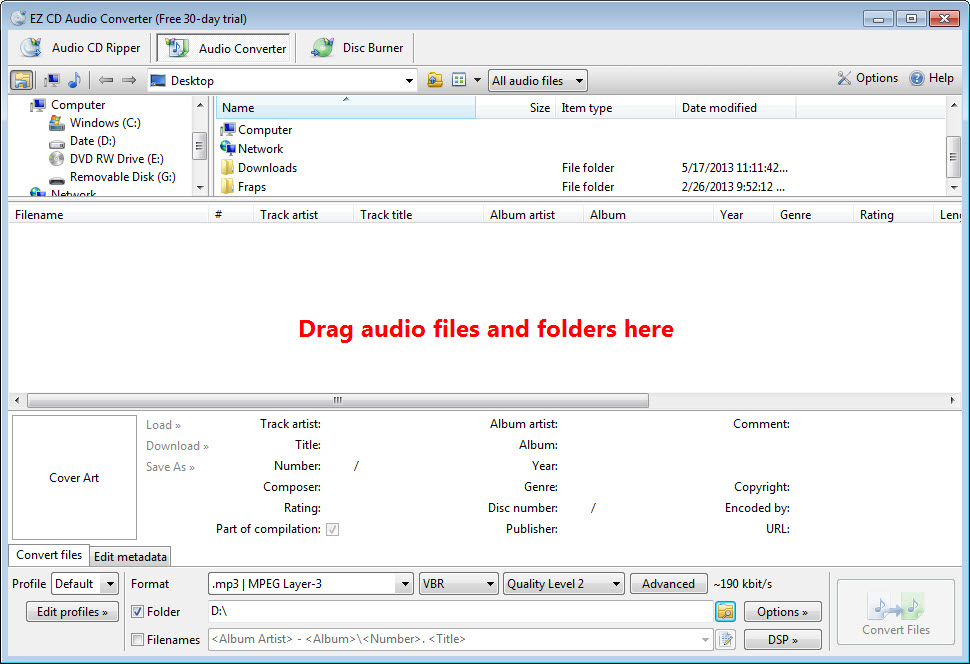
Task: Click the browse output folder icon
Action: pyautogui.click(x=726, y=611)
